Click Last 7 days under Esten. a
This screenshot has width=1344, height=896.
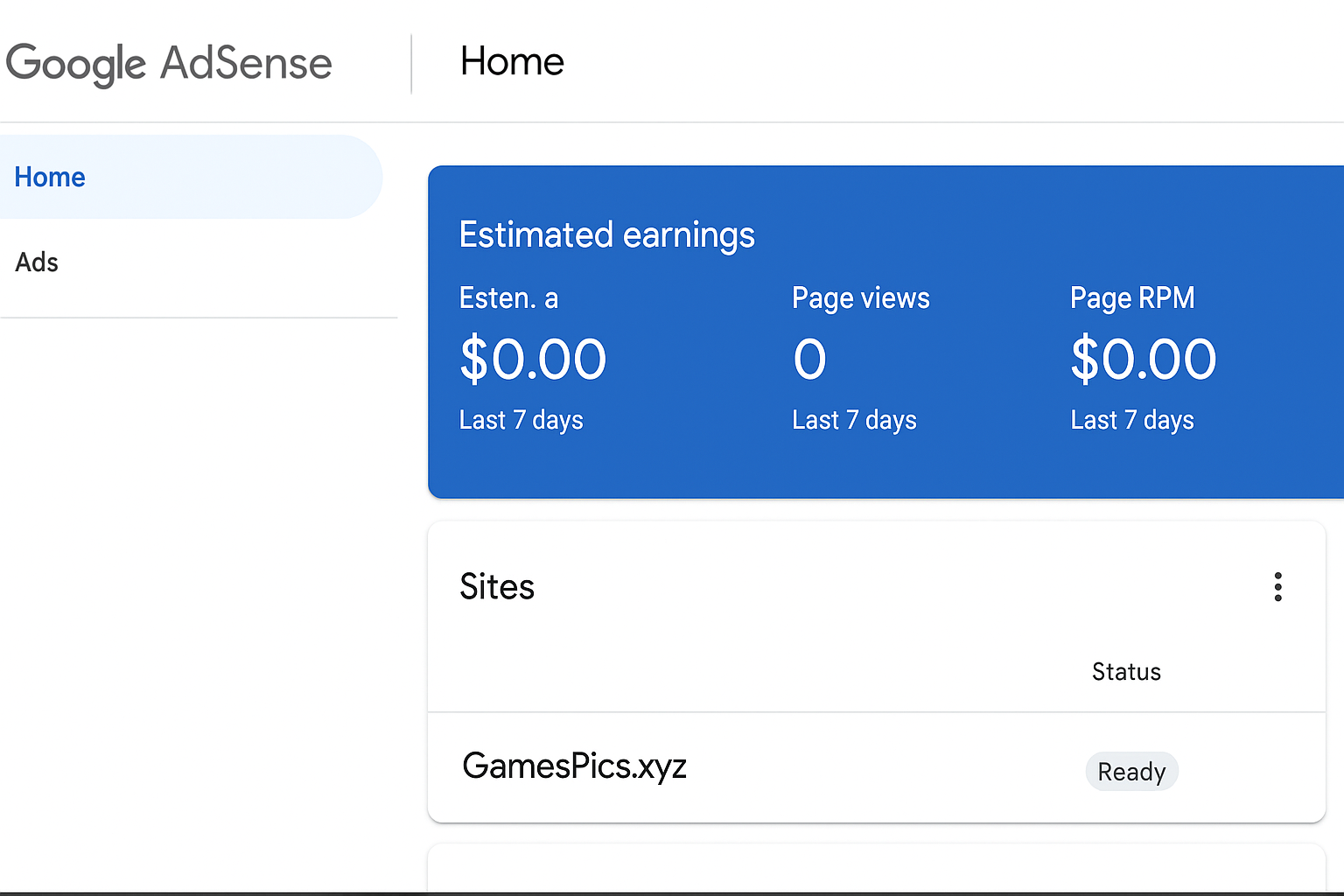521,421
